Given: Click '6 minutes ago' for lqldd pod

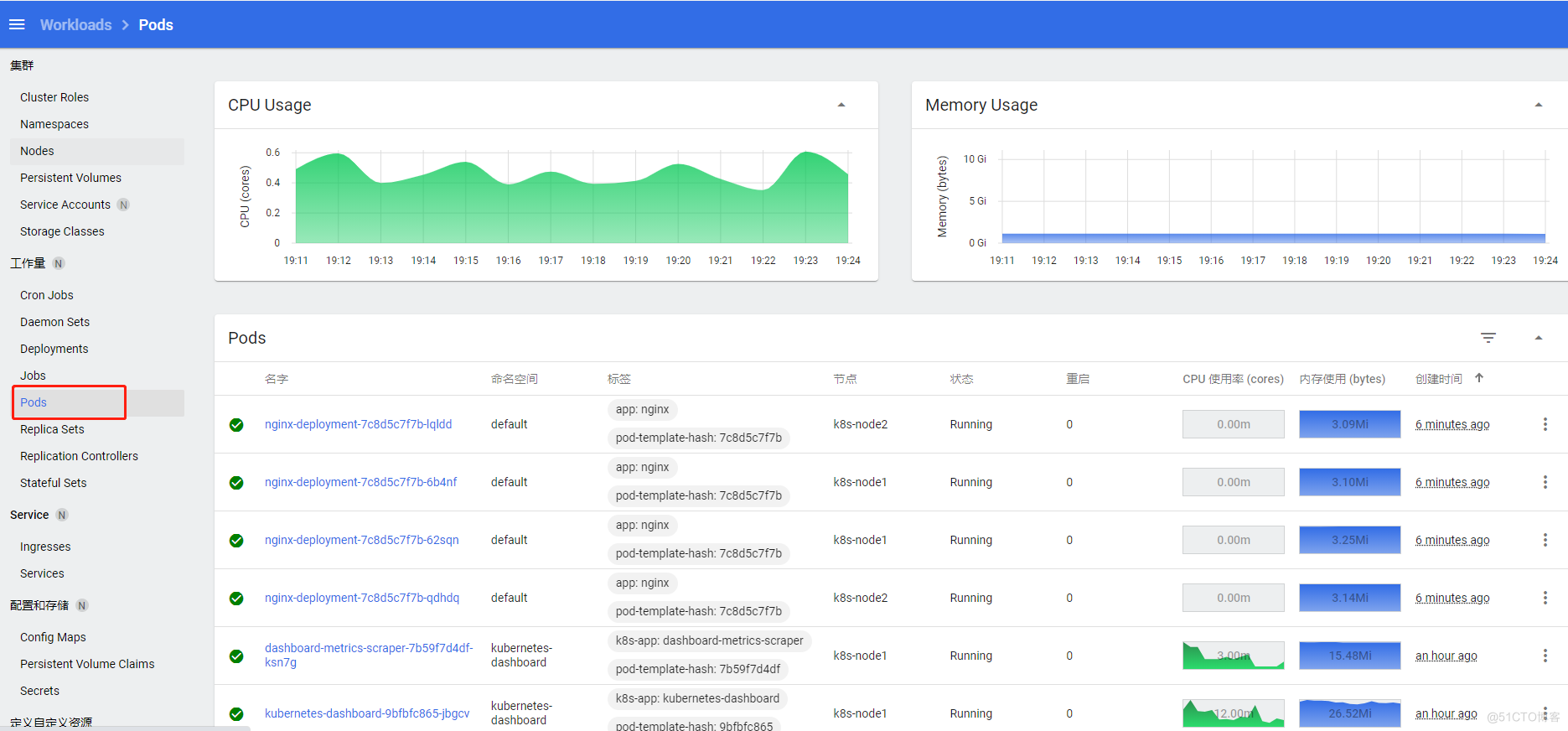Looking at the screenshot, I should [x=1452, y=424].
